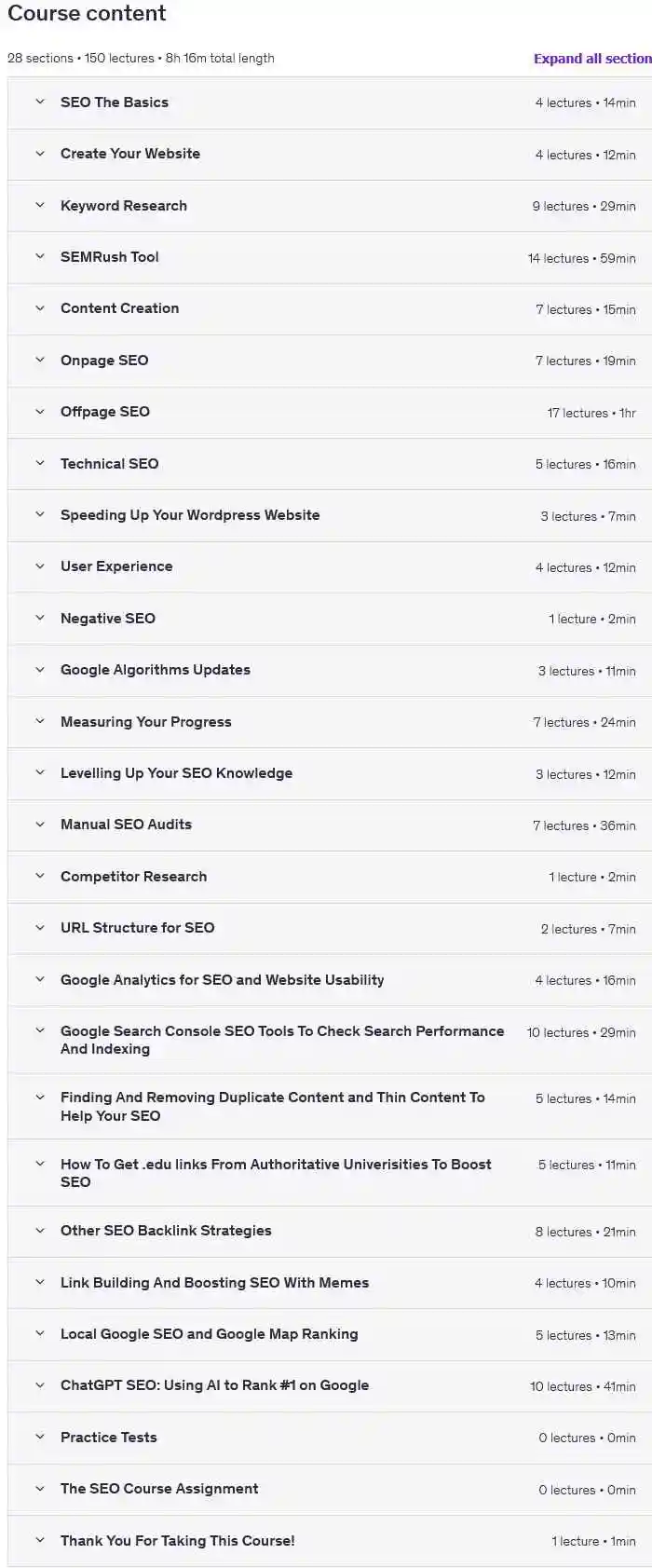Select ChatGPT SEO: Using AI section title
This screenshot has height=1568, width=652.
click(214, 1385)
